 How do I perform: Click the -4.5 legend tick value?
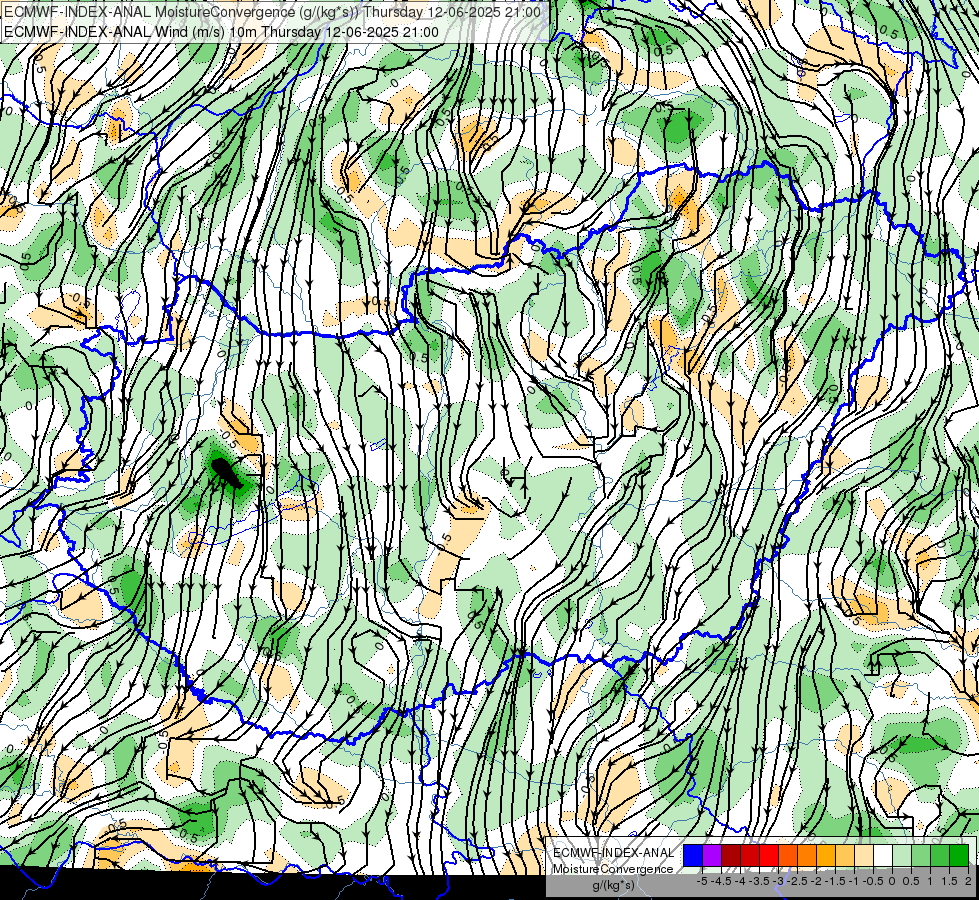(722, 881)
